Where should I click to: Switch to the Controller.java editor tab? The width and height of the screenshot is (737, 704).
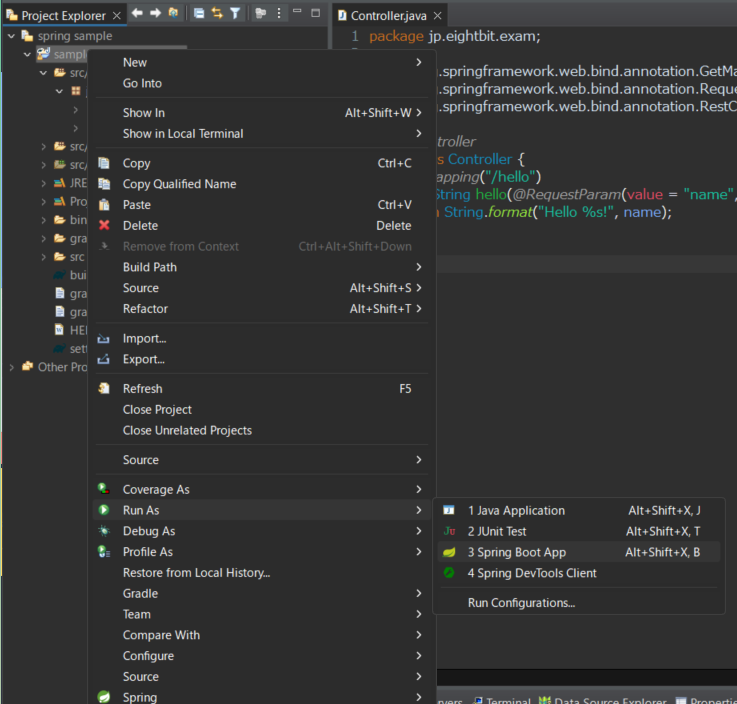(x=388, y=16)
